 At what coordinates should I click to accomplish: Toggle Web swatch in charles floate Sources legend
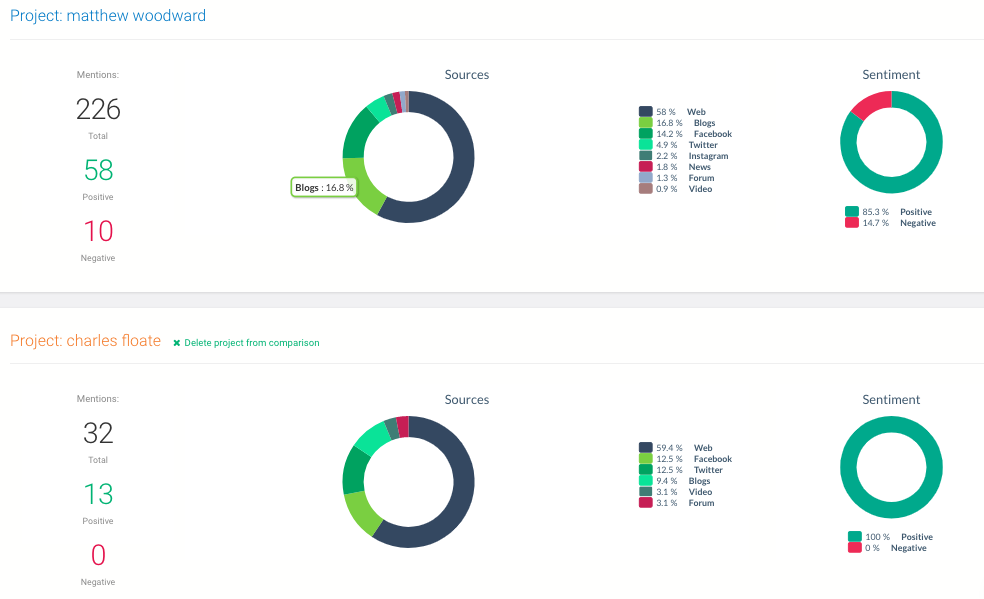[646, 448]
